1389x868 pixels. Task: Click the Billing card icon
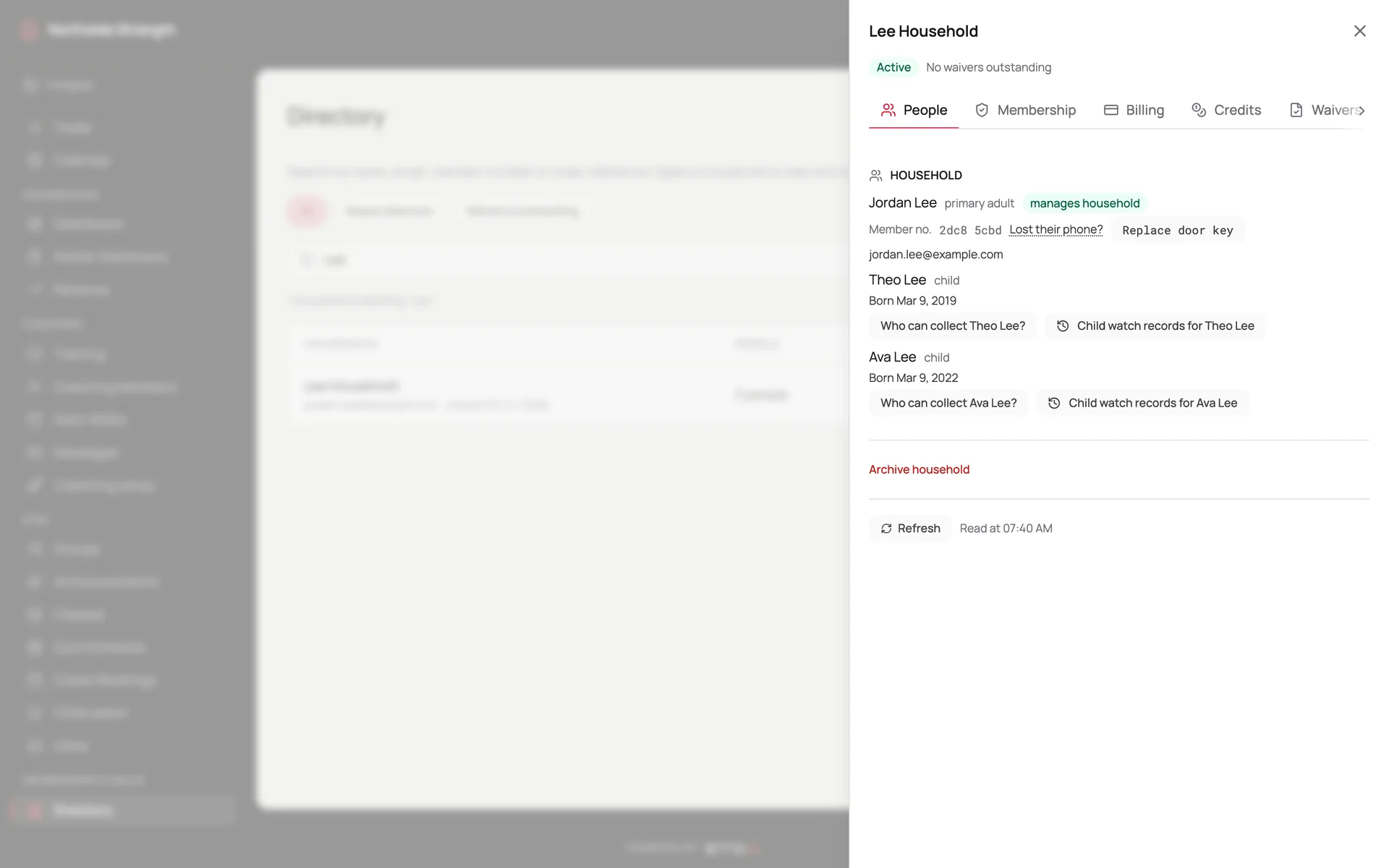coord(1111,110)
